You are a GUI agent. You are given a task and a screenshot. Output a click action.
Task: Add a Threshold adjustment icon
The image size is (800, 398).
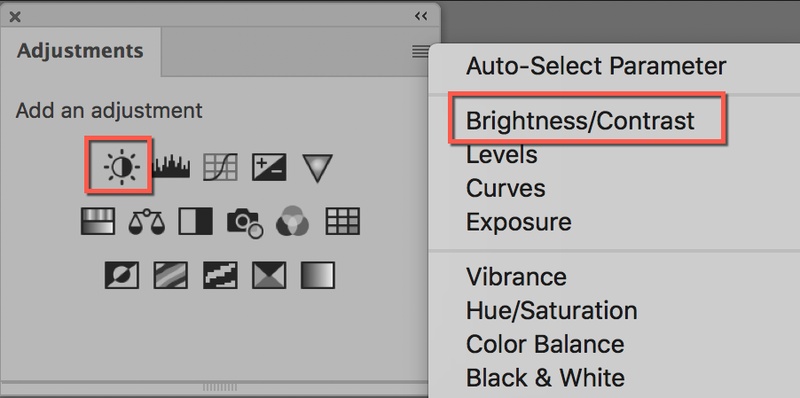220,275
